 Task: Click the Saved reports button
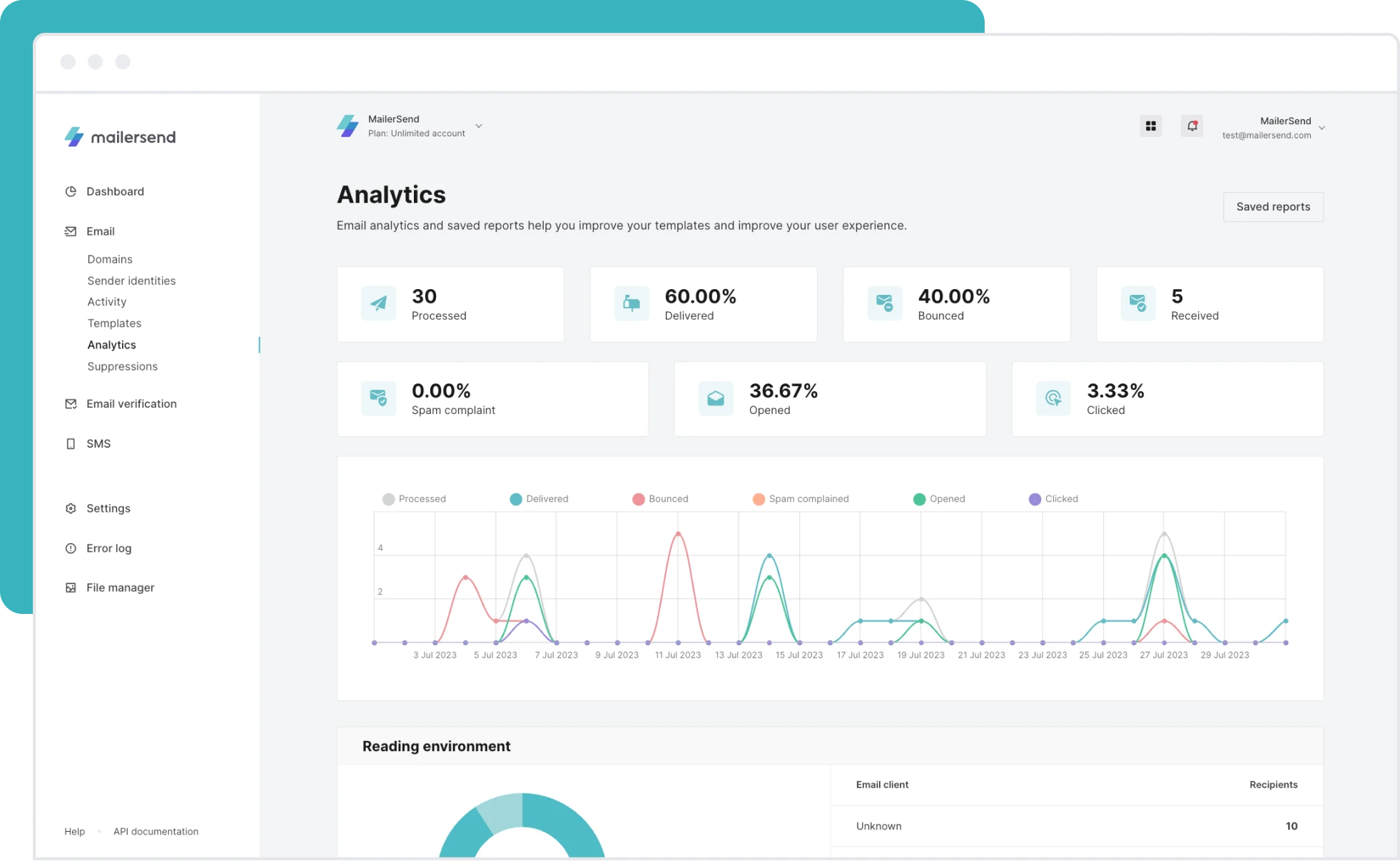1273,207
